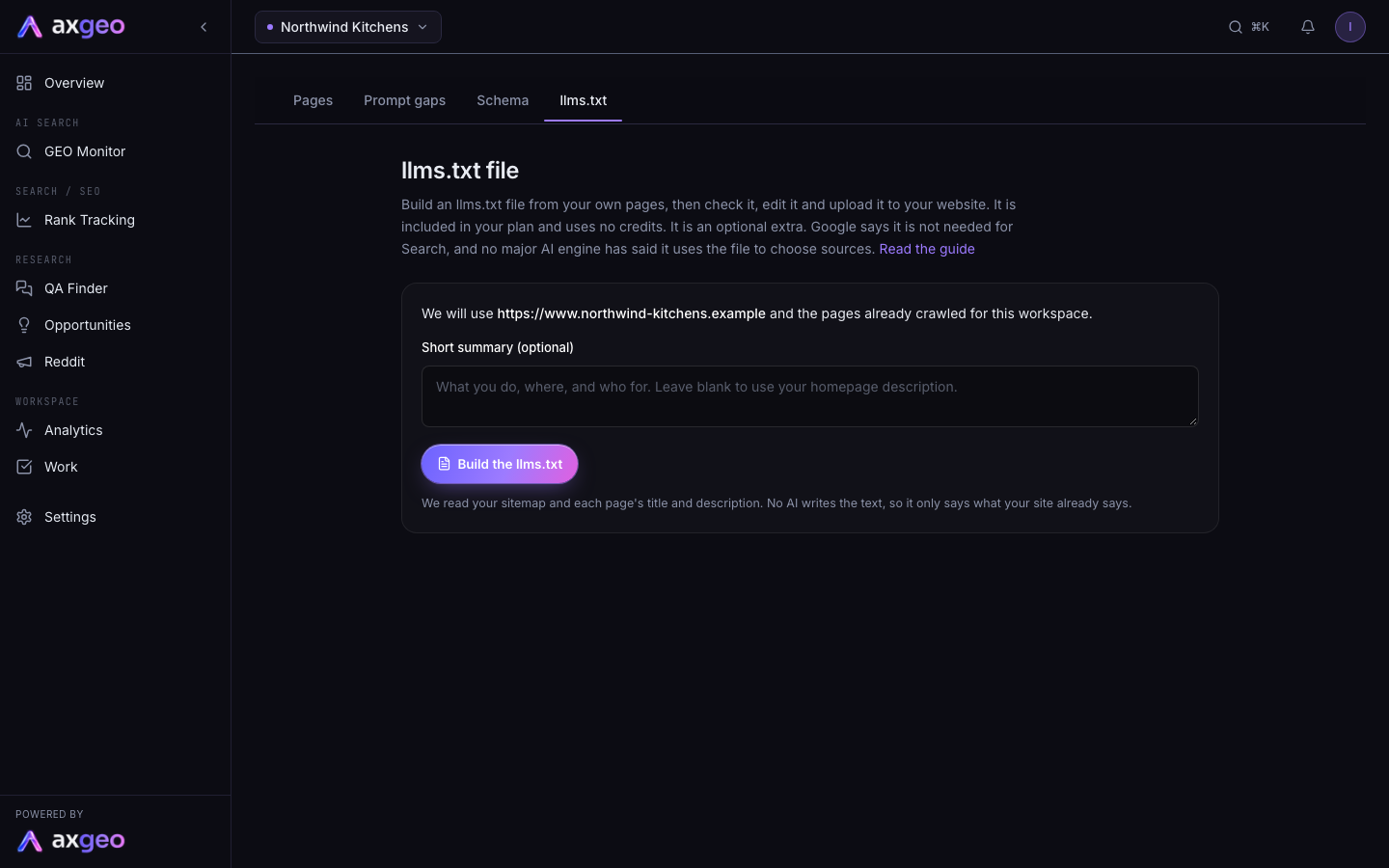This screenshot has width=1389, height=868.
Task: Go to Overview in the sidebar
Action: 116,83
